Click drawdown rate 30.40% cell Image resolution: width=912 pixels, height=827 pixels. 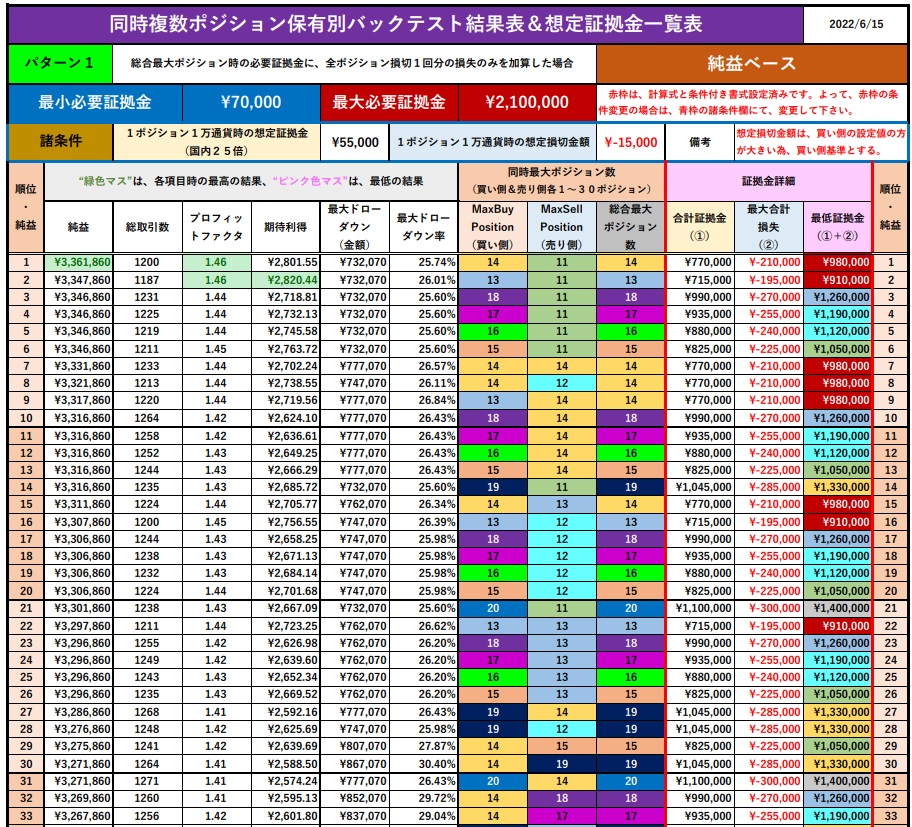click(x=424, y=764)
